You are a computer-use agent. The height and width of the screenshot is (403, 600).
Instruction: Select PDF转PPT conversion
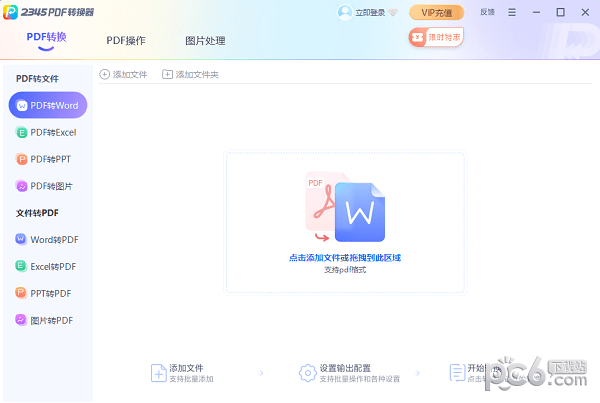[47, 159]
